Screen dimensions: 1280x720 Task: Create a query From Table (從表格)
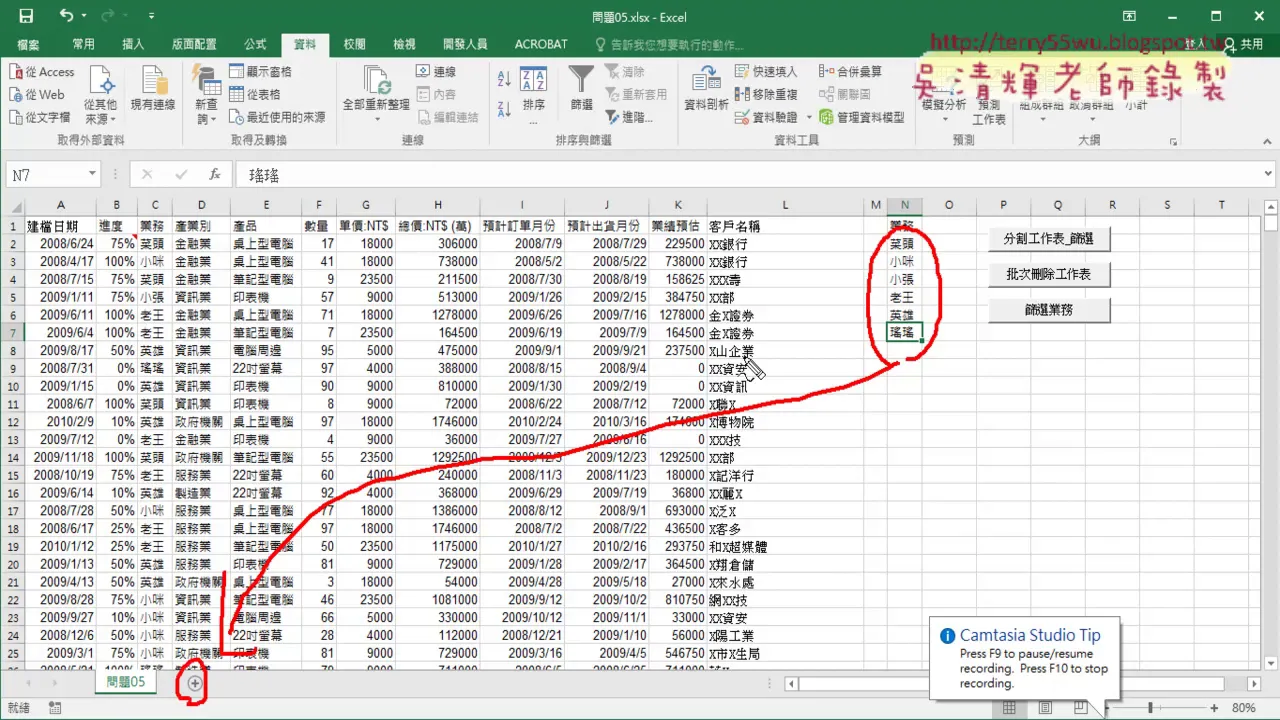[255, 94]
